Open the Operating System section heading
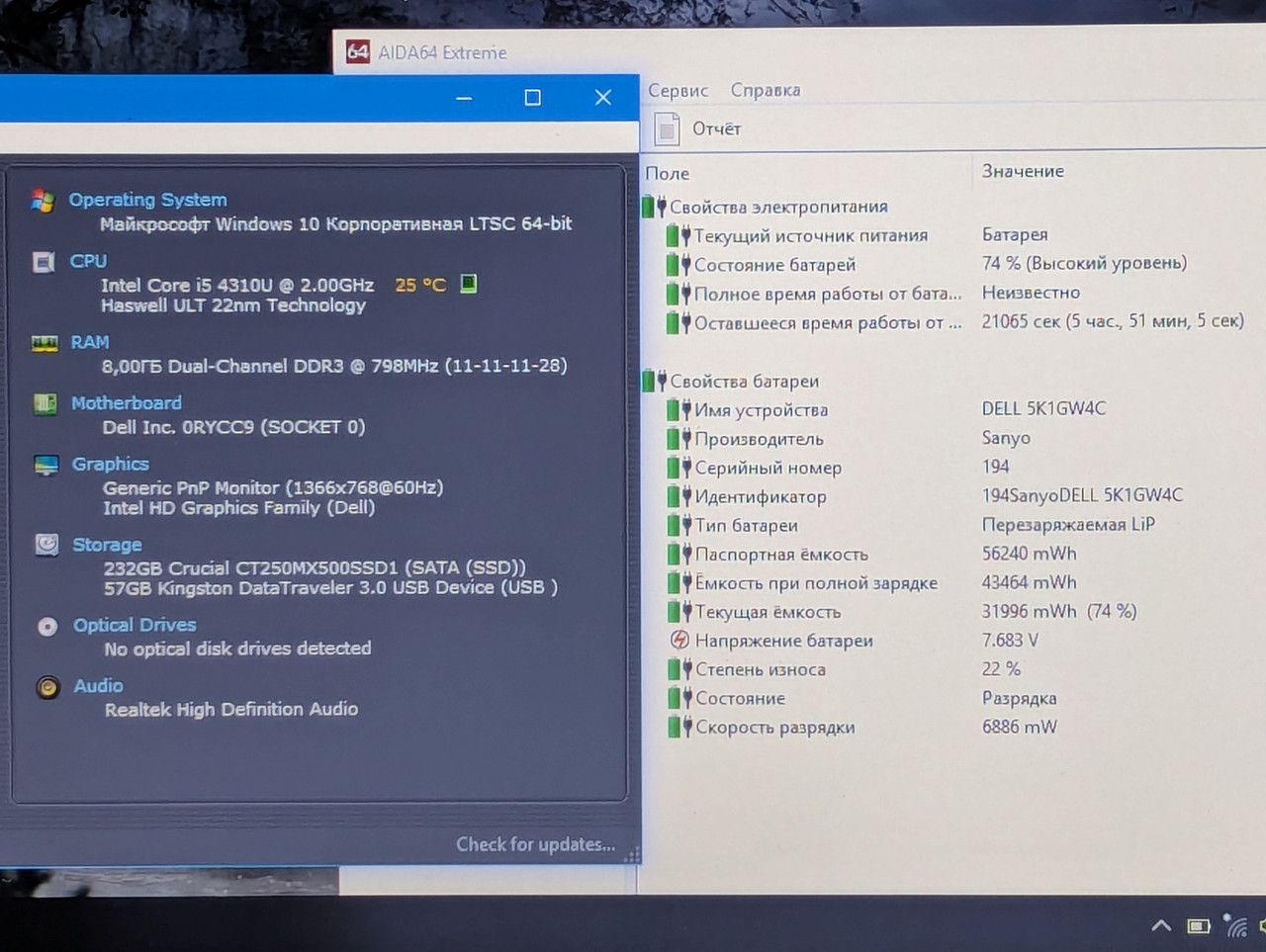This screenshot has height=952, width=1266. tap(147, 200)
